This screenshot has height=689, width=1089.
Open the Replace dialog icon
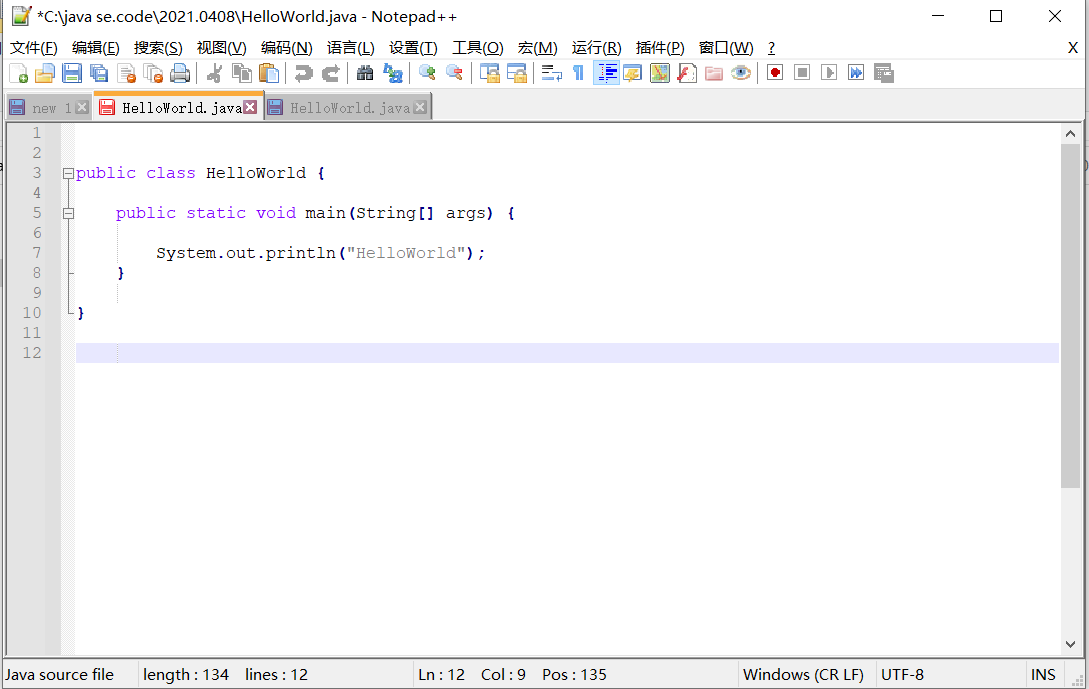point(392,73)
